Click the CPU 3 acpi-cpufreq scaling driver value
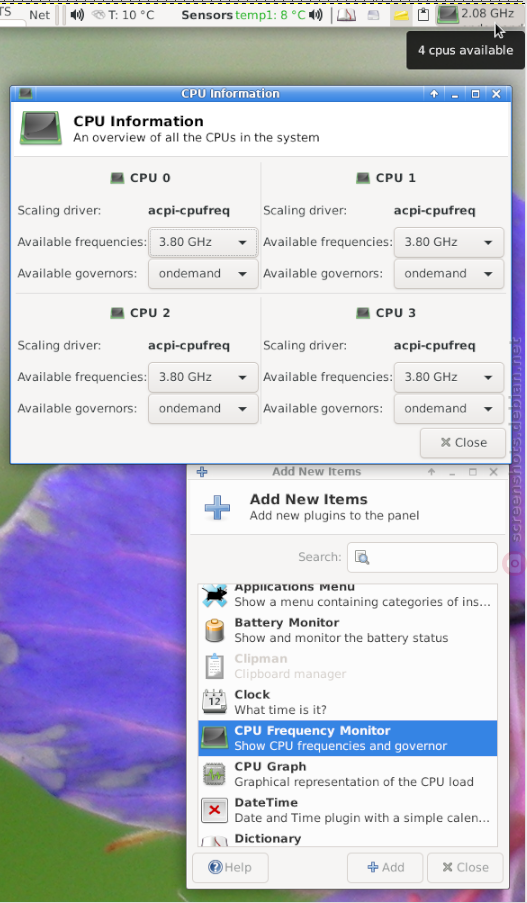Screen dimensions: 527x903 435,345
